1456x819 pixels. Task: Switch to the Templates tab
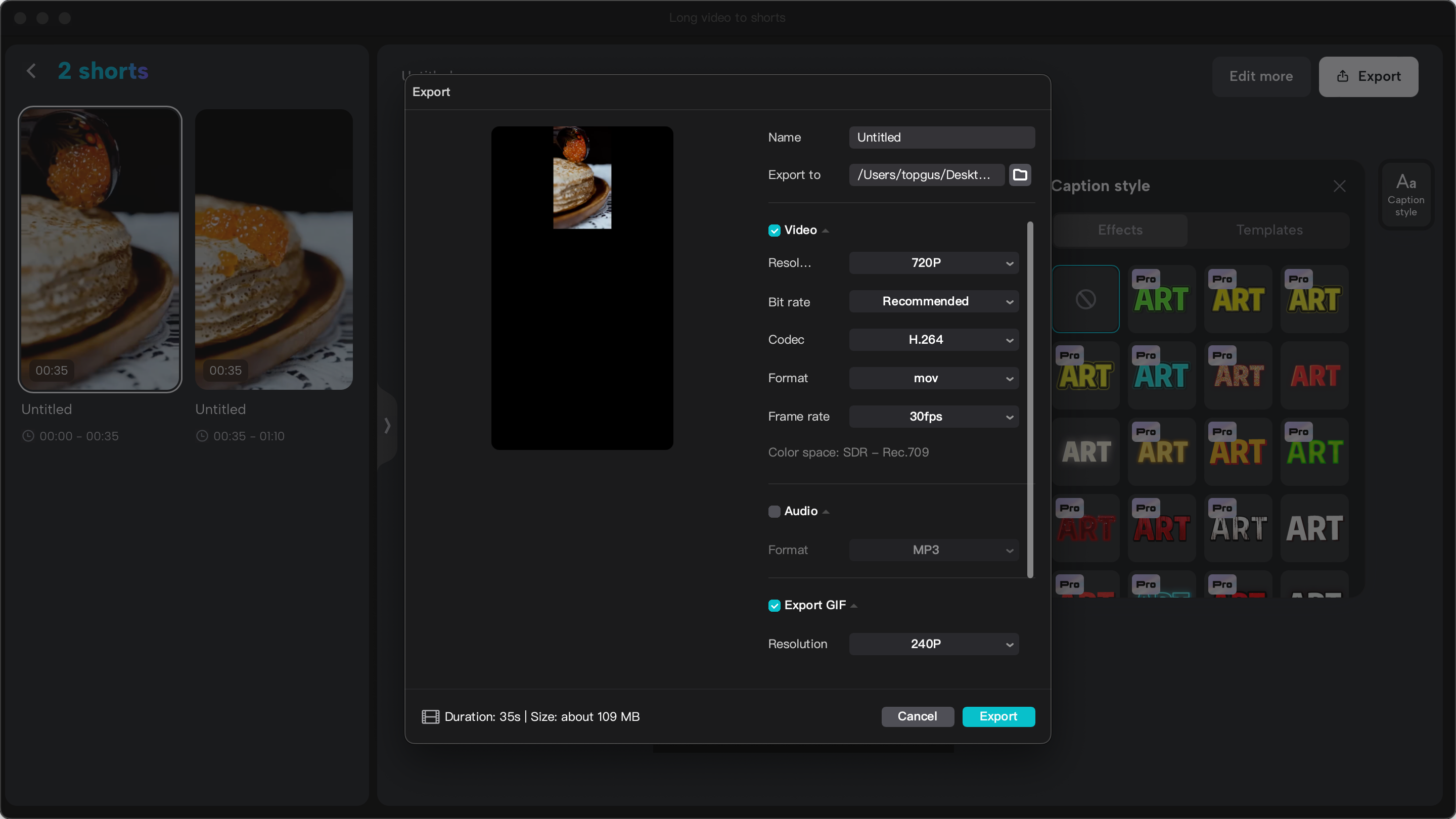(x=1269, y=230)
